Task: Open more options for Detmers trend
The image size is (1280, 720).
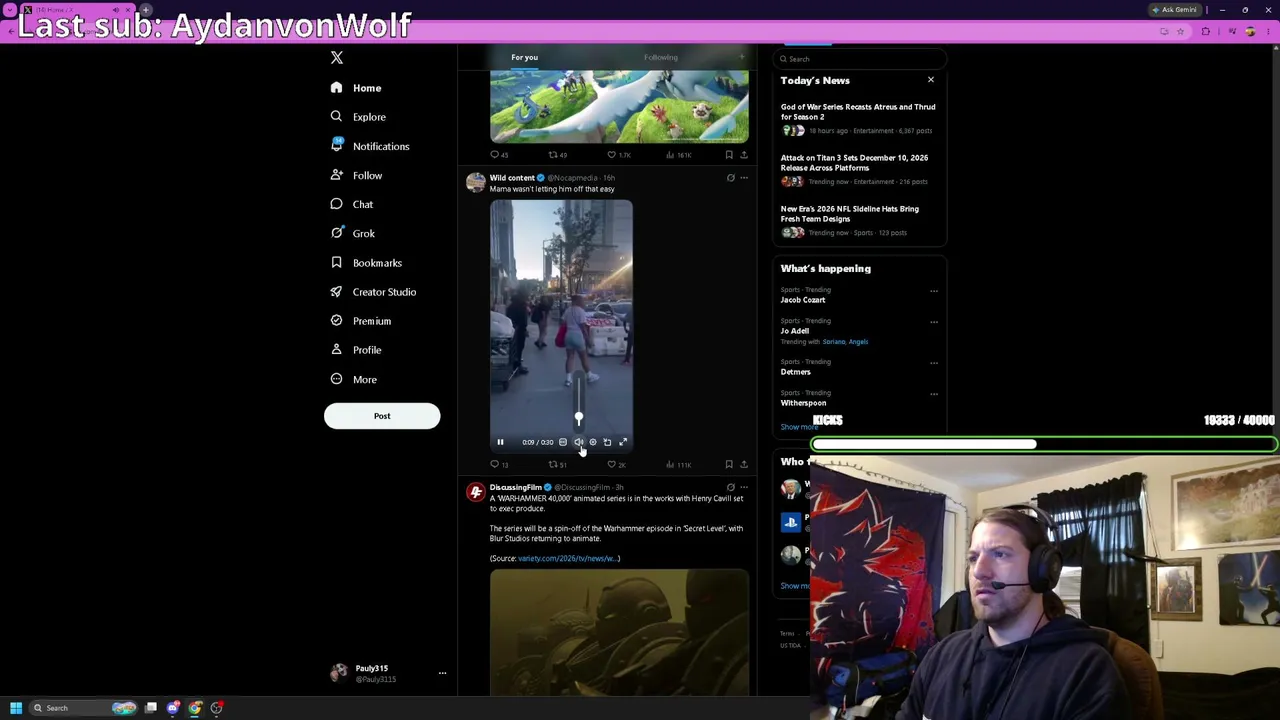Action: (934, 363)
